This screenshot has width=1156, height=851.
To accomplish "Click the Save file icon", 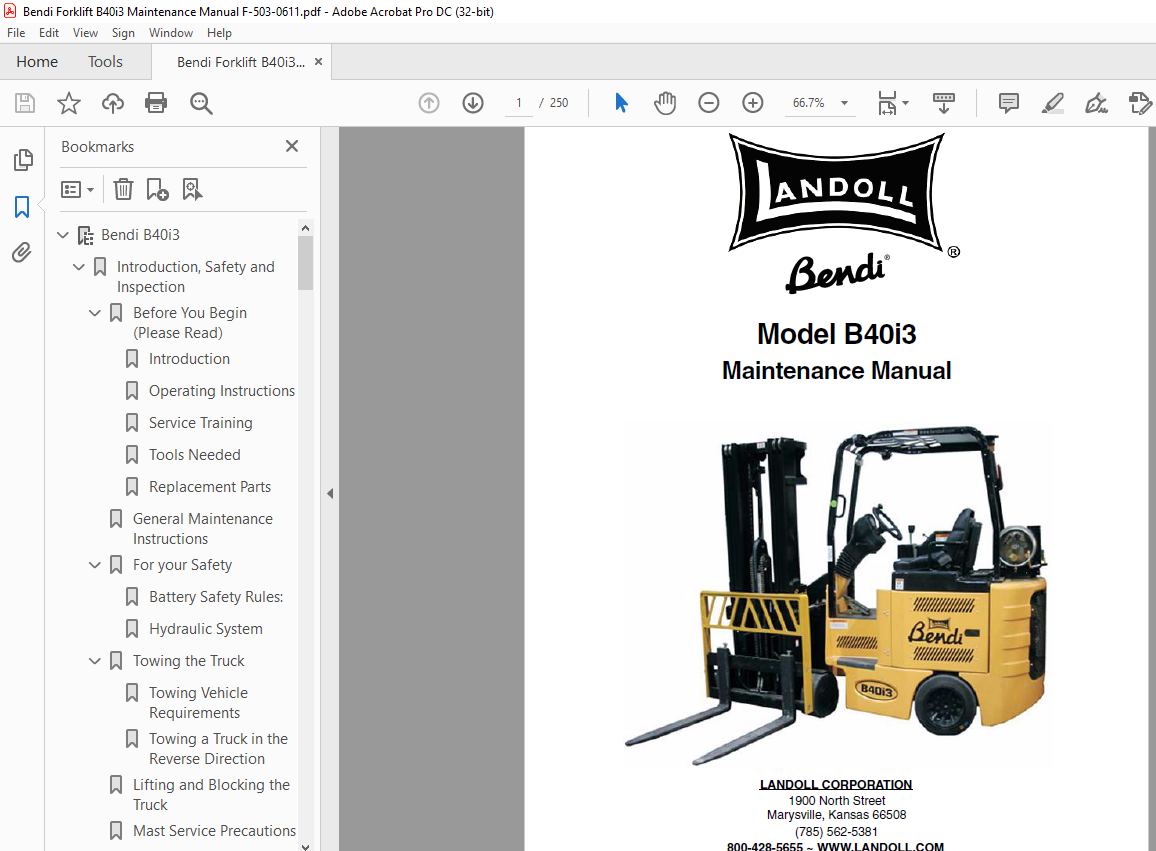I will (25, 103).
